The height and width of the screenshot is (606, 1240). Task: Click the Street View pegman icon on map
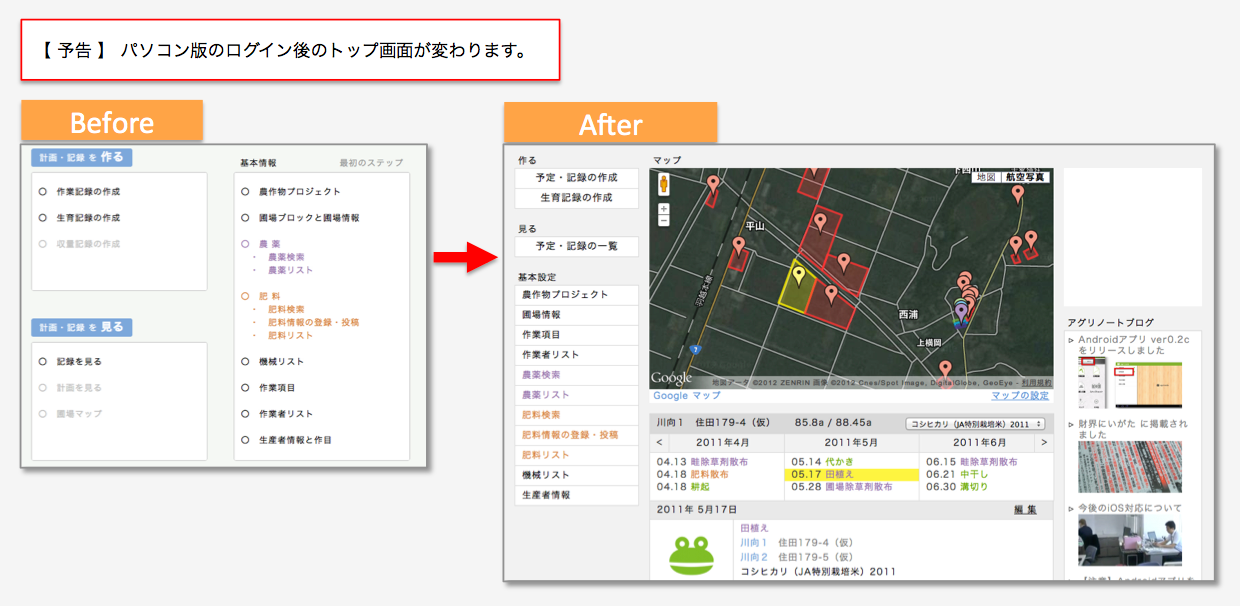[664, 184]
